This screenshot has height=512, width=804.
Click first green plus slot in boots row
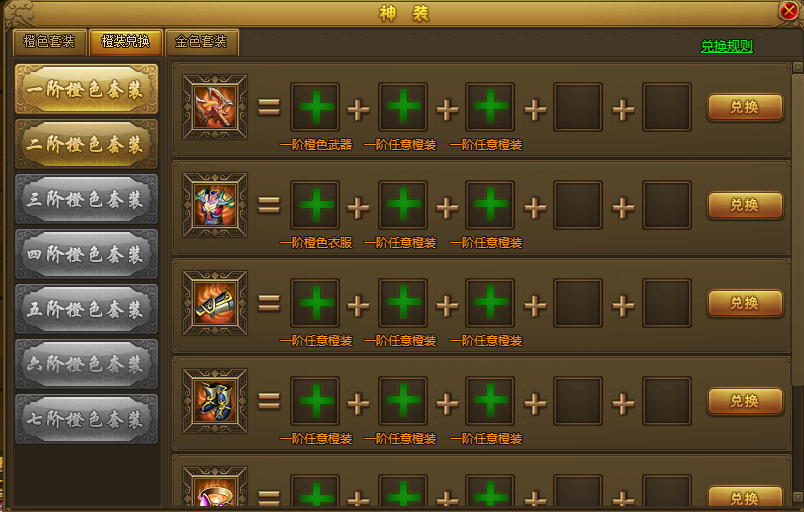coord(315,401)
